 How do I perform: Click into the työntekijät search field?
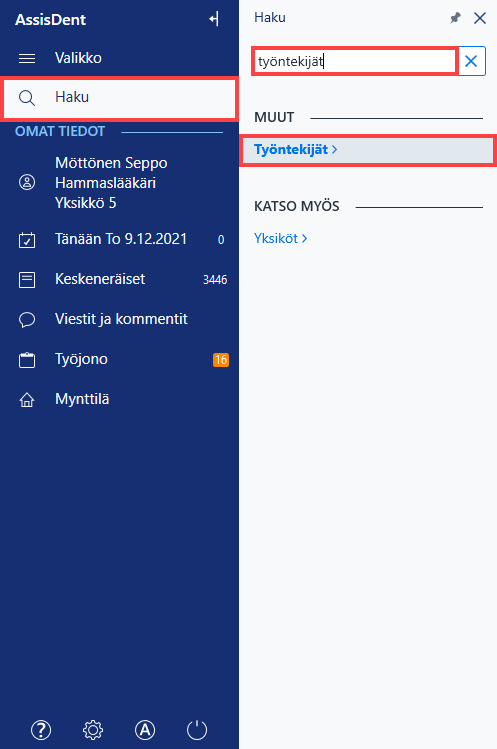[x=355, y=61]
